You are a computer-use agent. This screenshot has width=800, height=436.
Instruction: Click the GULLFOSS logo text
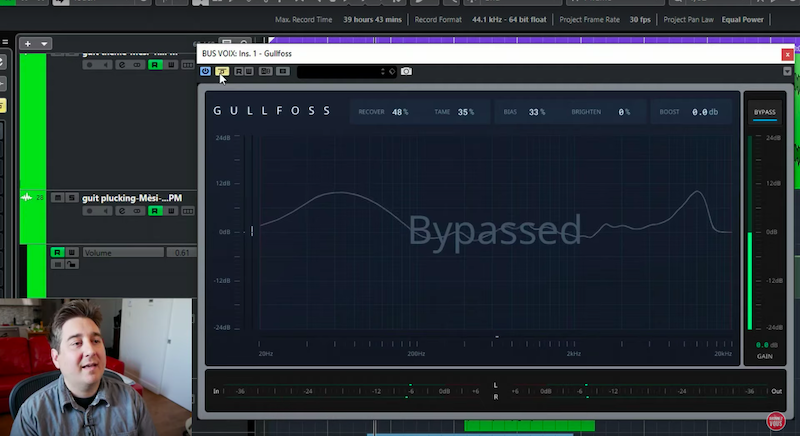pyautogui.click(x=272, y=111)
